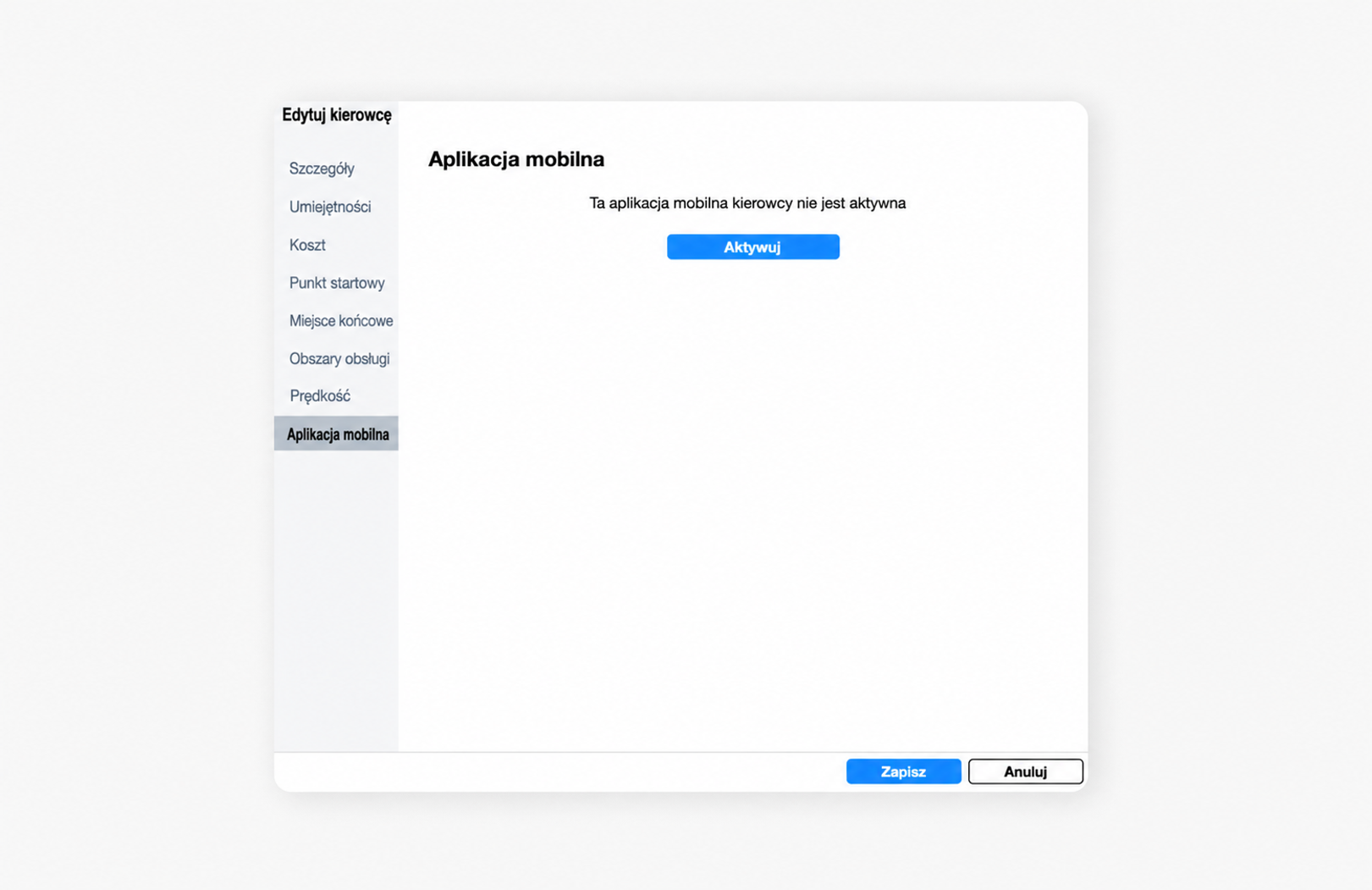Go to Miejsce końcowe section
This screenshot has width=1372, height=890.
point(341,321)
